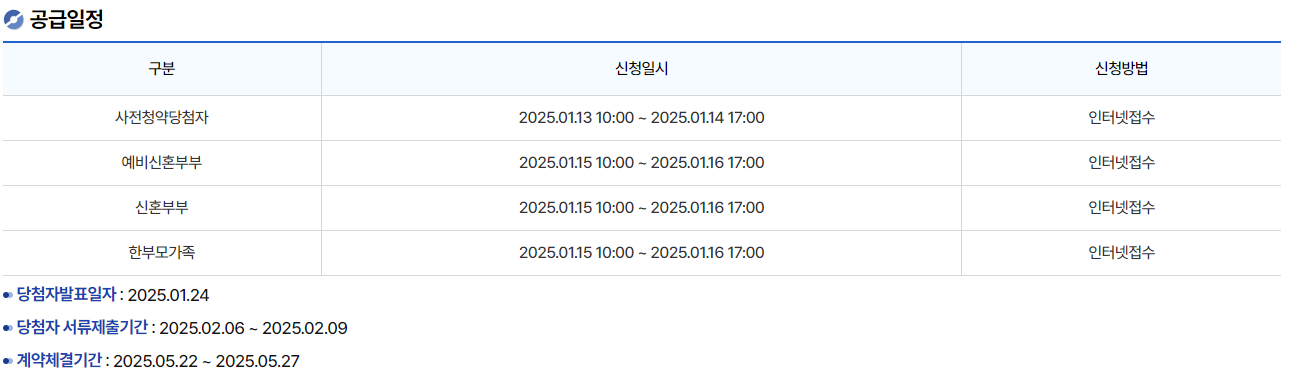Select the period 2025.02.06 ~ 2025.02.09
1291x382 pixels.
(x=253, y=328)
